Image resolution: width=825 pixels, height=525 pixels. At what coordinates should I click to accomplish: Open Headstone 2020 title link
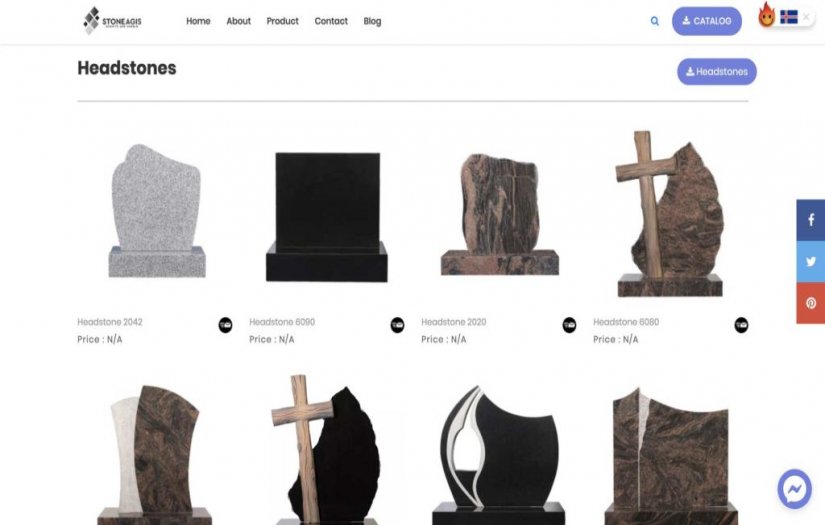(454, 322)
